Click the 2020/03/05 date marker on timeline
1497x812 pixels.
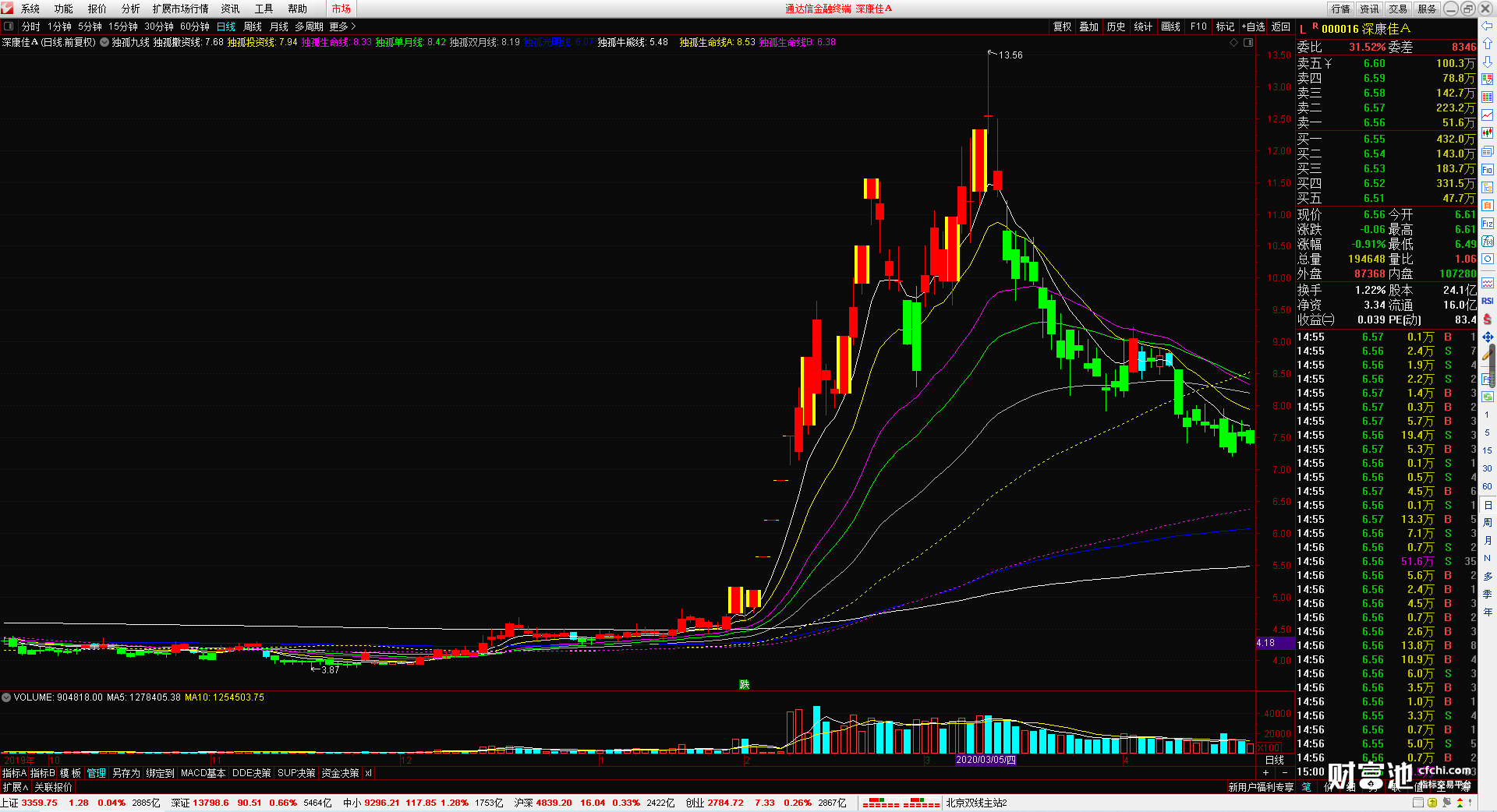pyautogui.click(x=986, y=760)
